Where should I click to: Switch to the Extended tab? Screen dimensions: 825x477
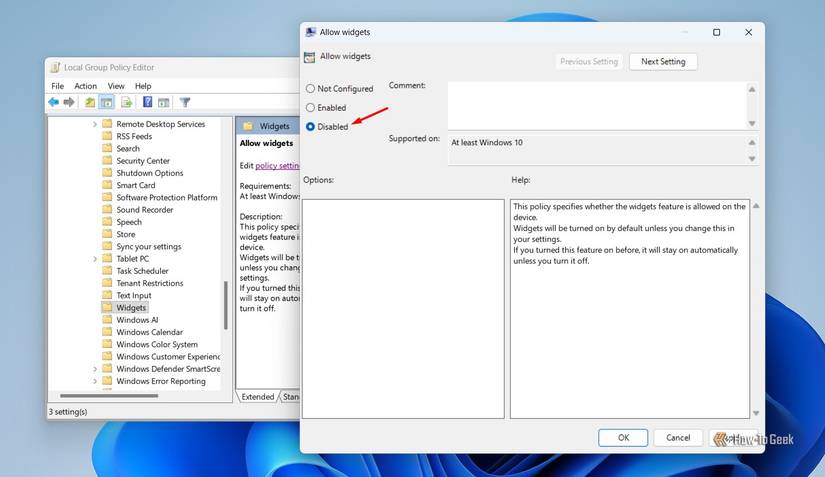257,397
